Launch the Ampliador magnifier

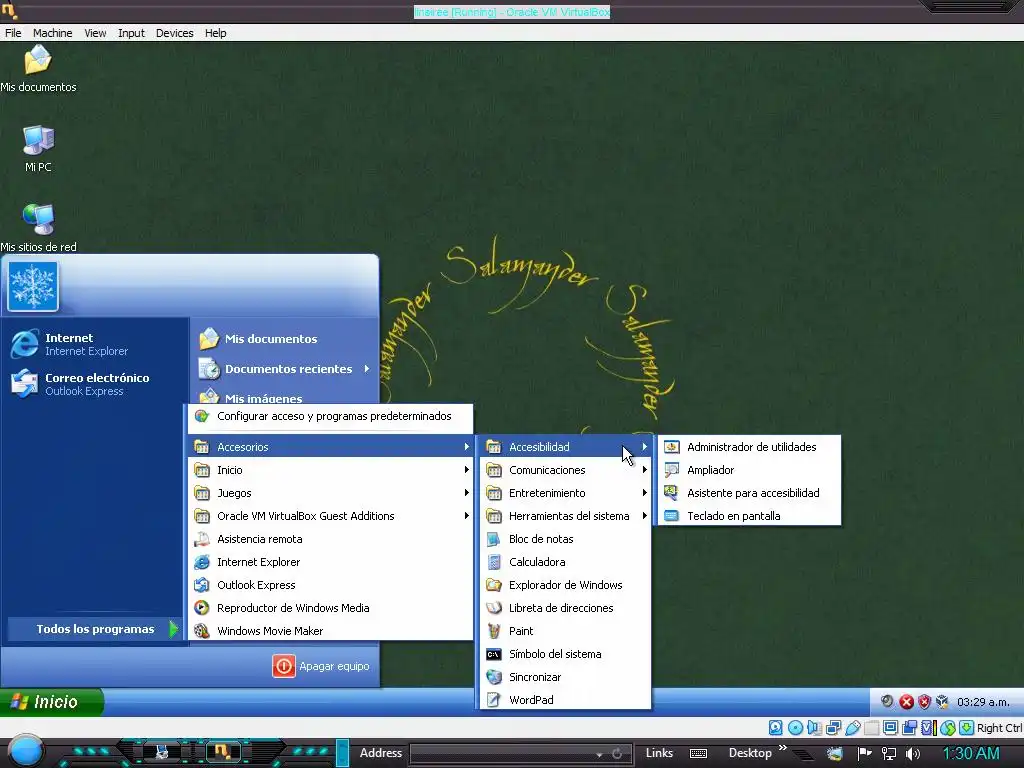(x=750, y=470)
